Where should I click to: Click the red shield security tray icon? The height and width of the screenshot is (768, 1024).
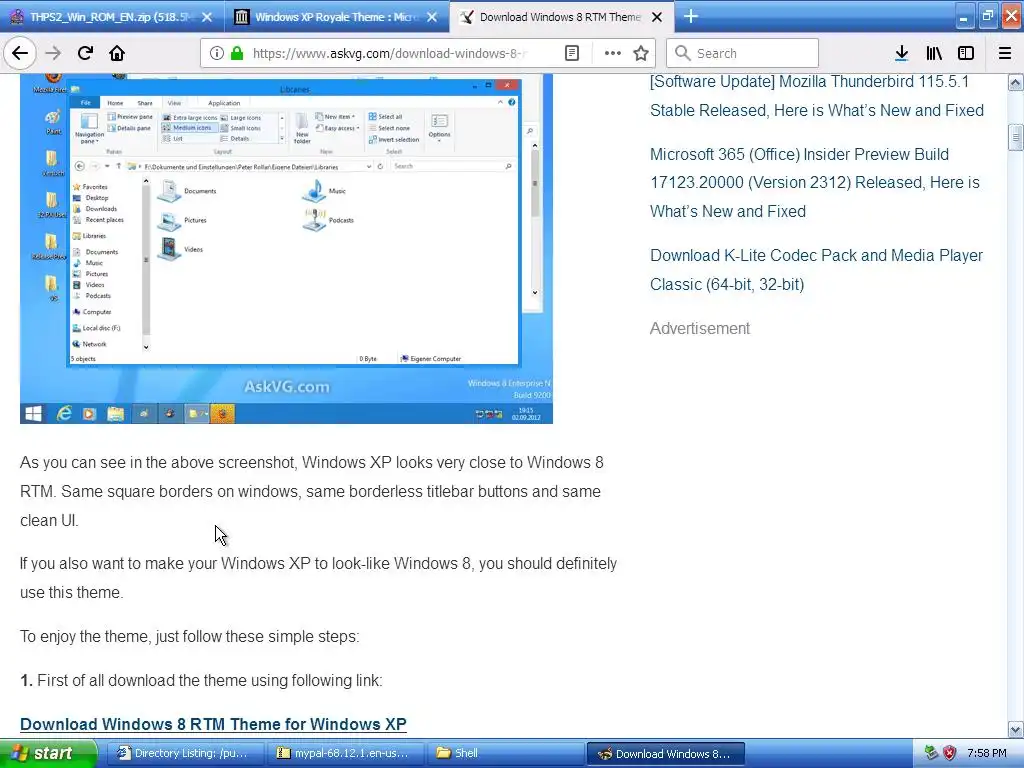pyautogui.click(x=950, y=753)
